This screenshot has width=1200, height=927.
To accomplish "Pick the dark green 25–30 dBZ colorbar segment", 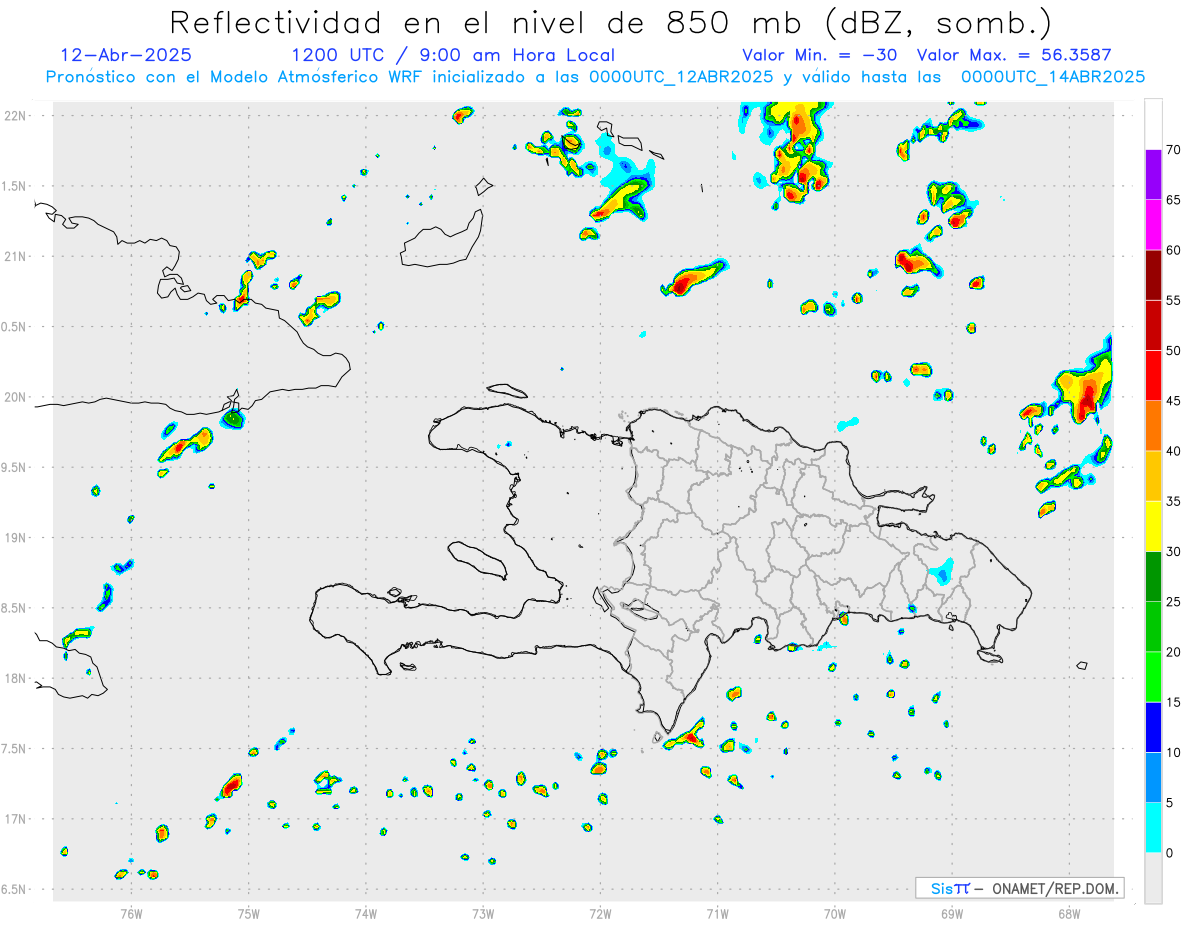I will tap(1153, 577).
